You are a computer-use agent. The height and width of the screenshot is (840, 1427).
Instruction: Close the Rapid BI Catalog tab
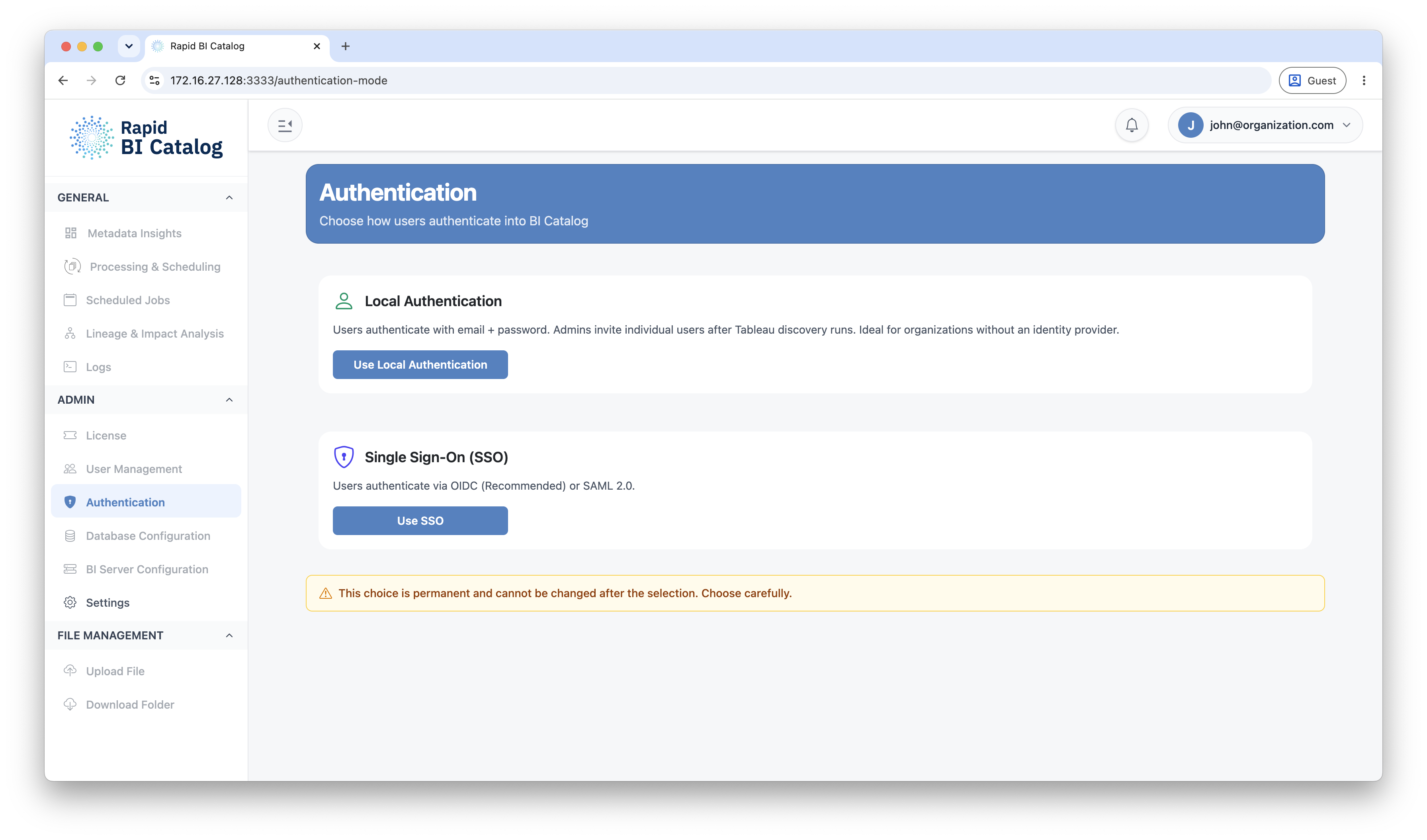point(317,47)
